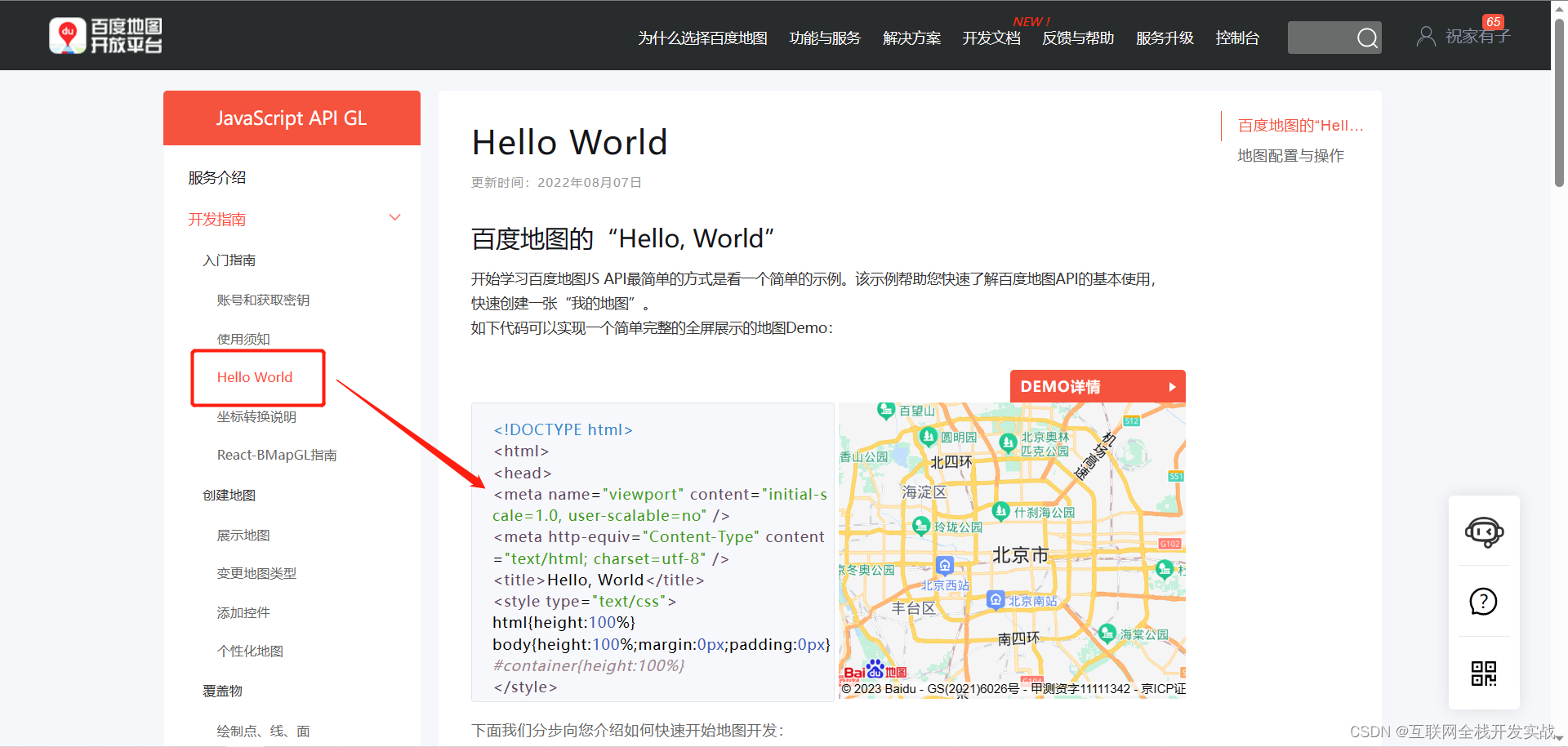Image resolution: width=1568 pixels, height=747 pixels.
Task: Click the Baidu logo on the map
Action: (875, 671)
